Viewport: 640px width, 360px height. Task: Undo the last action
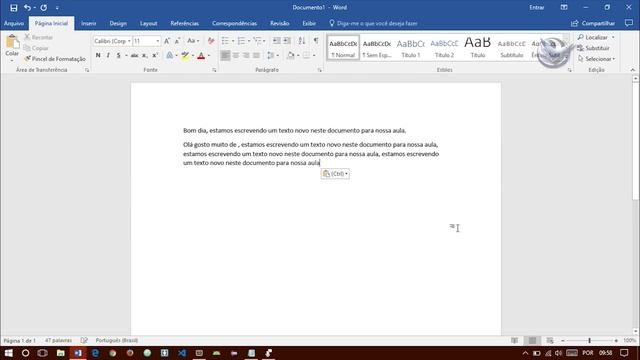(27, 7)
